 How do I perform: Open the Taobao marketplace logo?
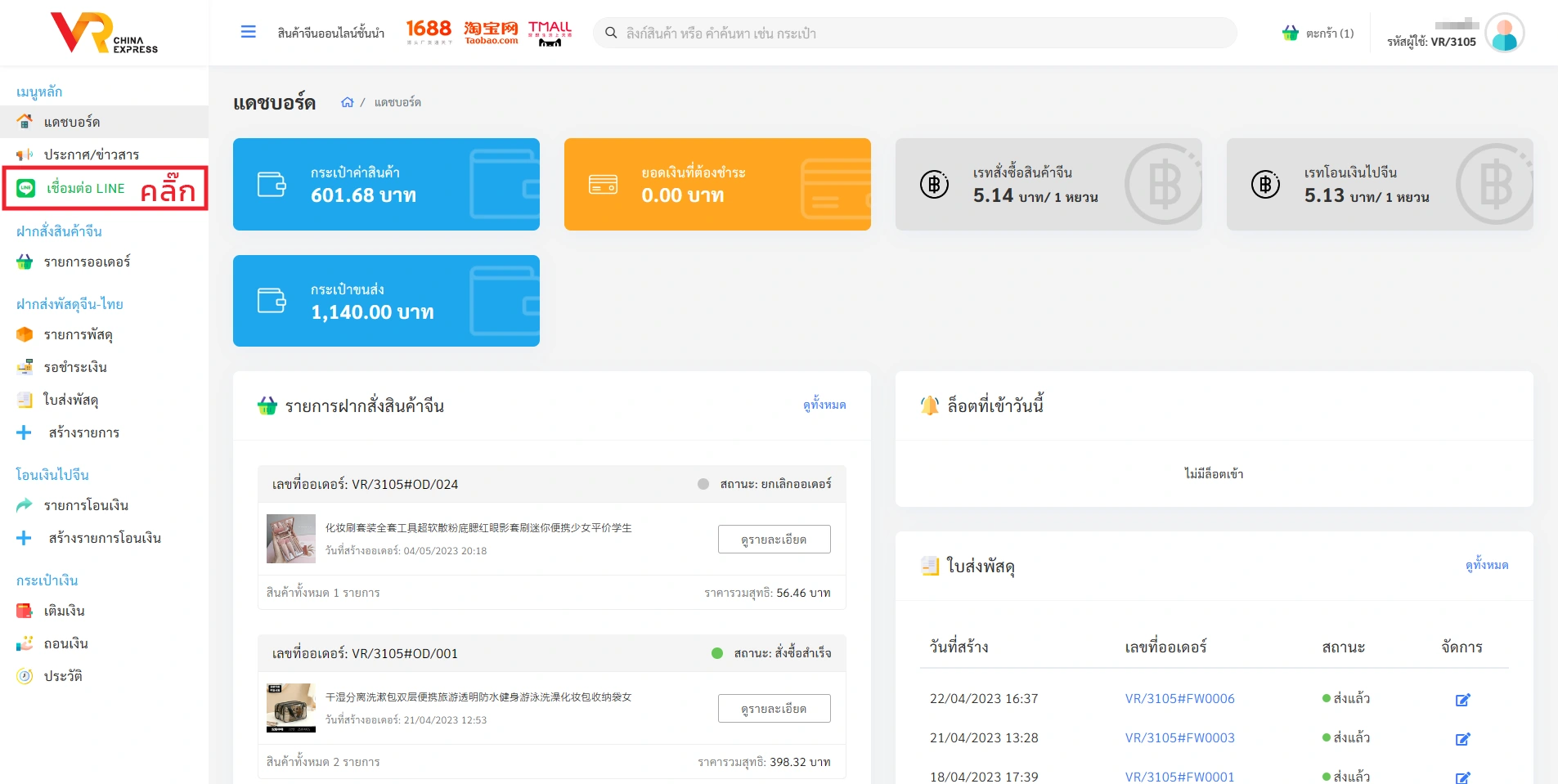(x=491, y=32)
